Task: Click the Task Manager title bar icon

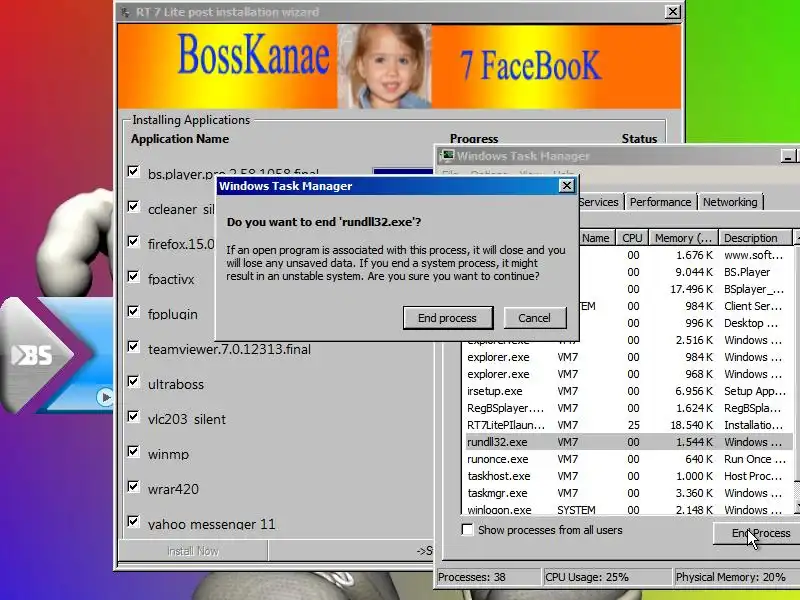Action: (447, 156)
